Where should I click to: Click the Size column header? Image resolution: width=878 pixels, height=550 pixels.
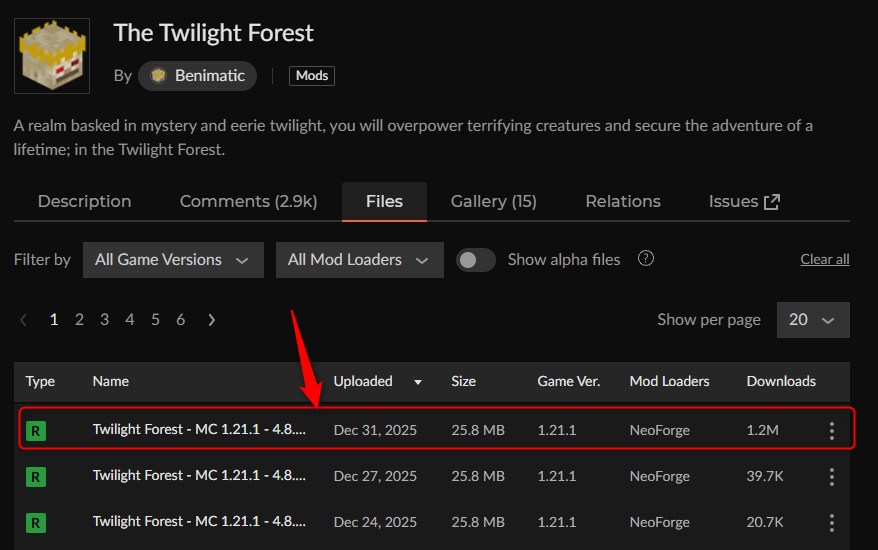click(x=464, y=381)
